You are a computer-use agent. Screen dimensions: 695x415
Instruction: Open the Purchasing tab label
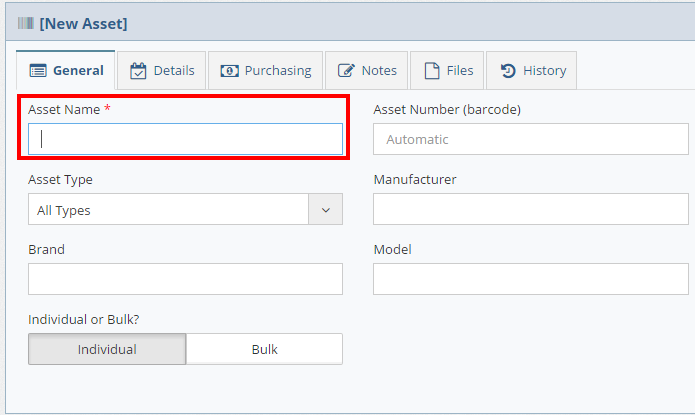(278, 71)
